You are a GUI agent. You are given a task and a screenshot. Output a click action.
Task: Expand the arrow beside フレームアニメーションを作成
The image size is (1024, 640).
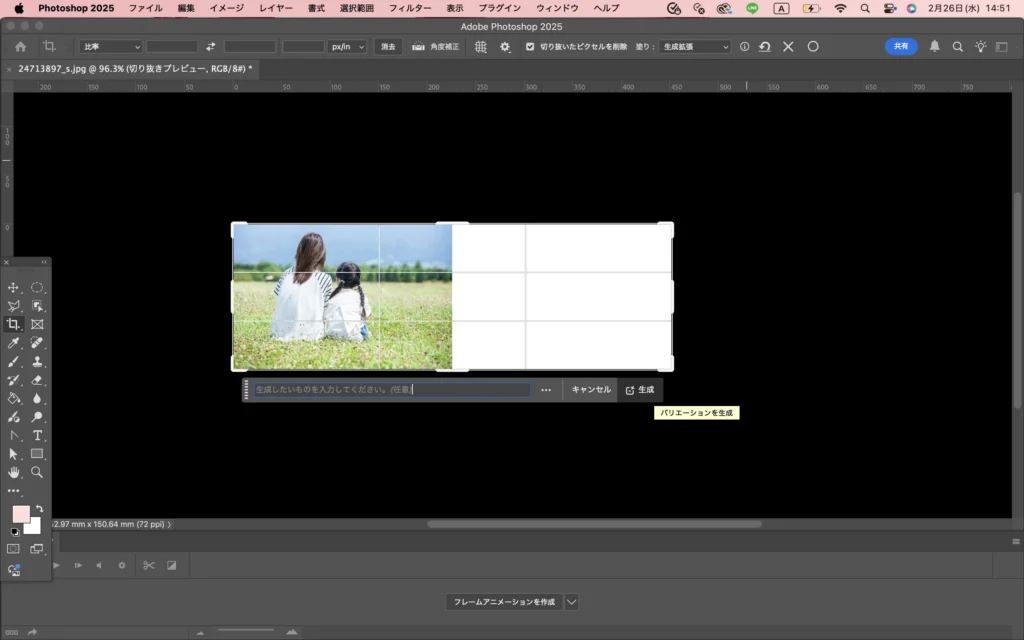(x=572, y=602)
